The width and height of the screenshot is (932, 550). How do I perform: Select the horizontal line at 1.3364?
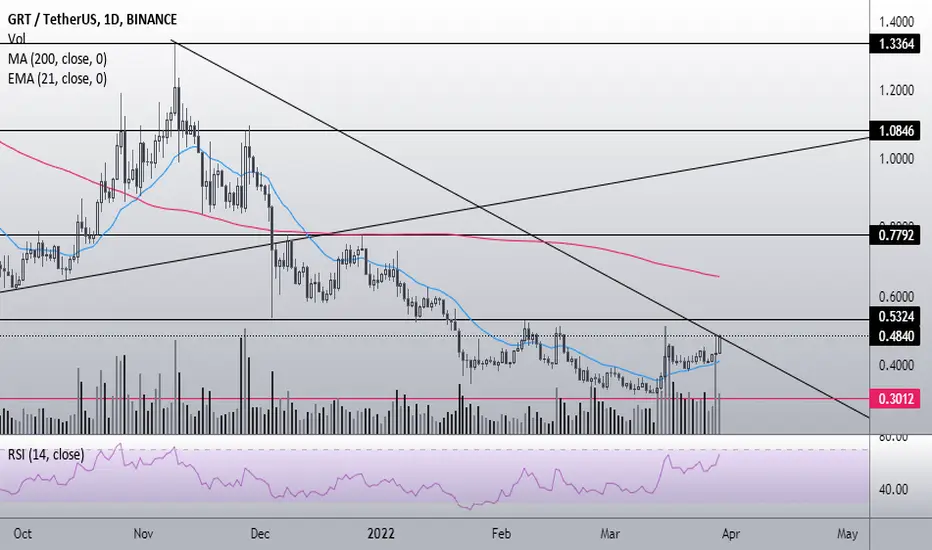click(x=434, y=43)
